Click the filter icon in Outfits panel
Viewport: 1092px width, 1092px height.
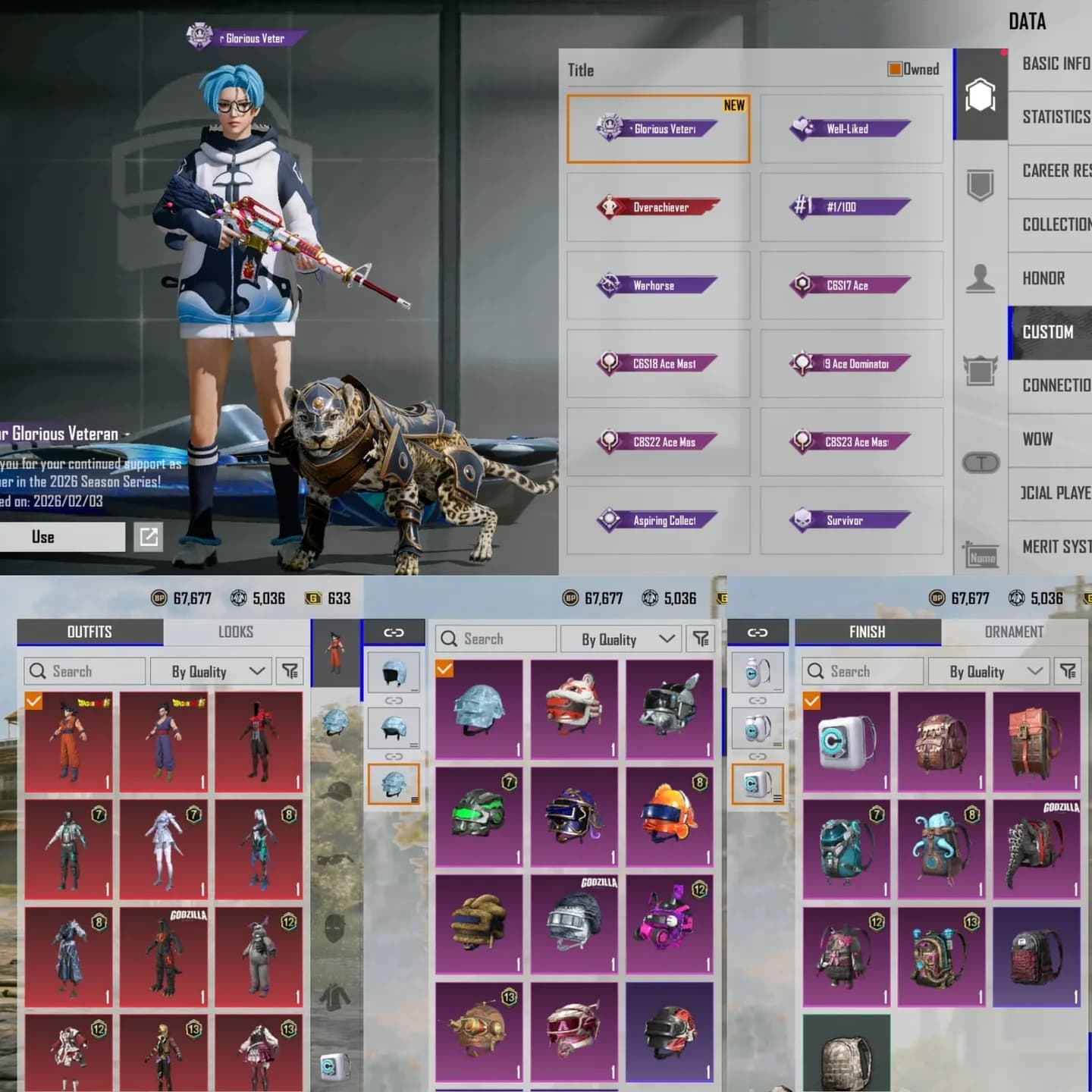pos(290,671)
